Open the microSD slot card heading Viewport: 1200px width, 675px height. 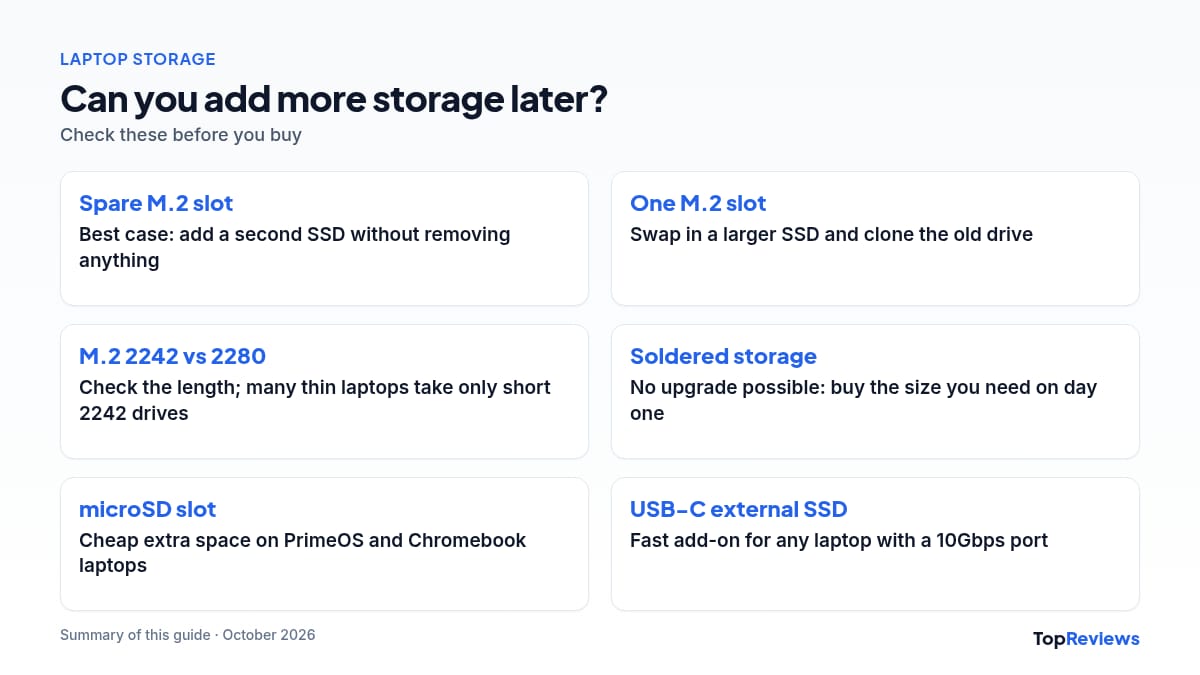147,509
